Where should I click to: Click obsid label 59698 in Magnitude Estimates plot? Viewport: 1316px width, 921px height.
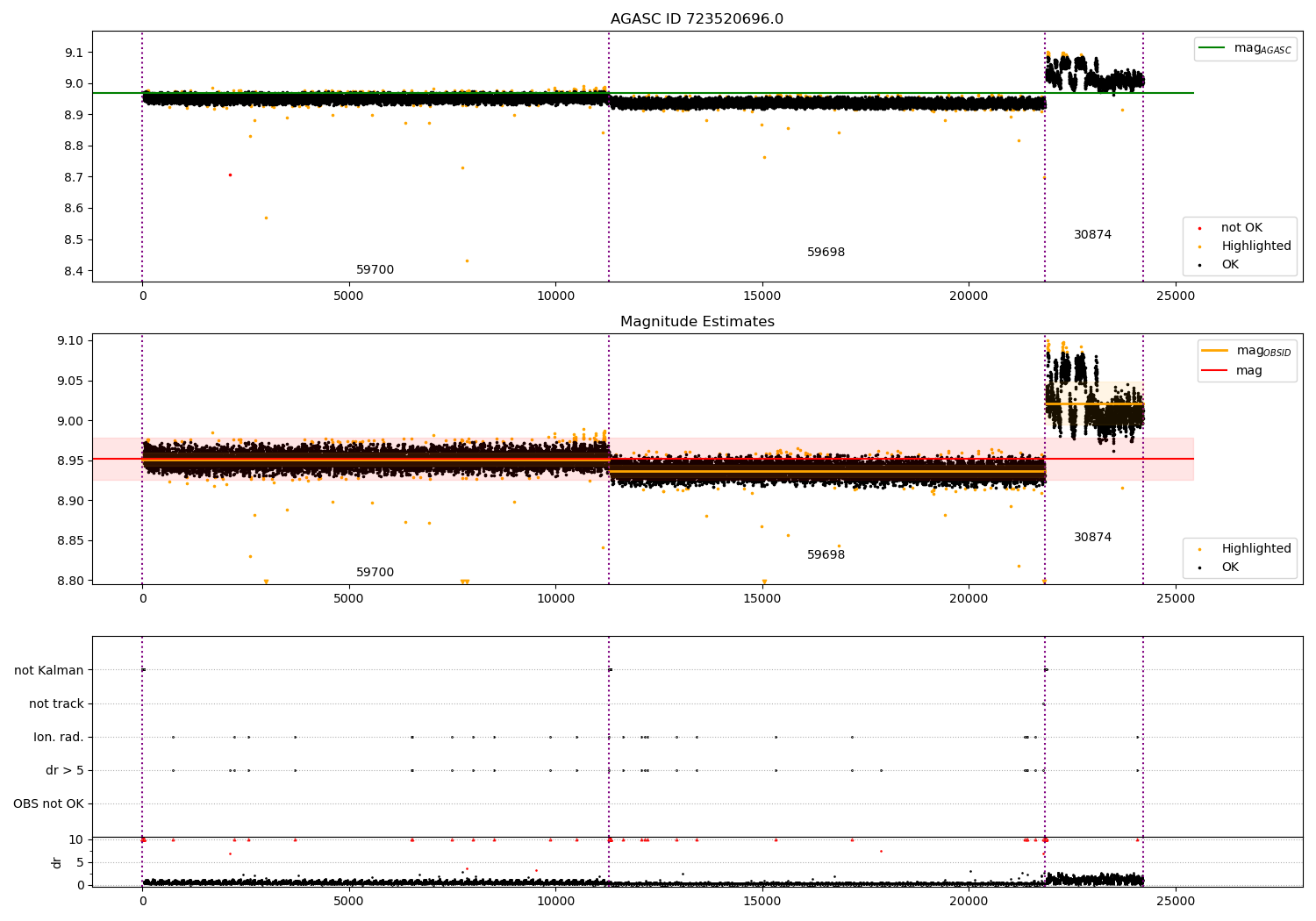click(x=826, y=555)
